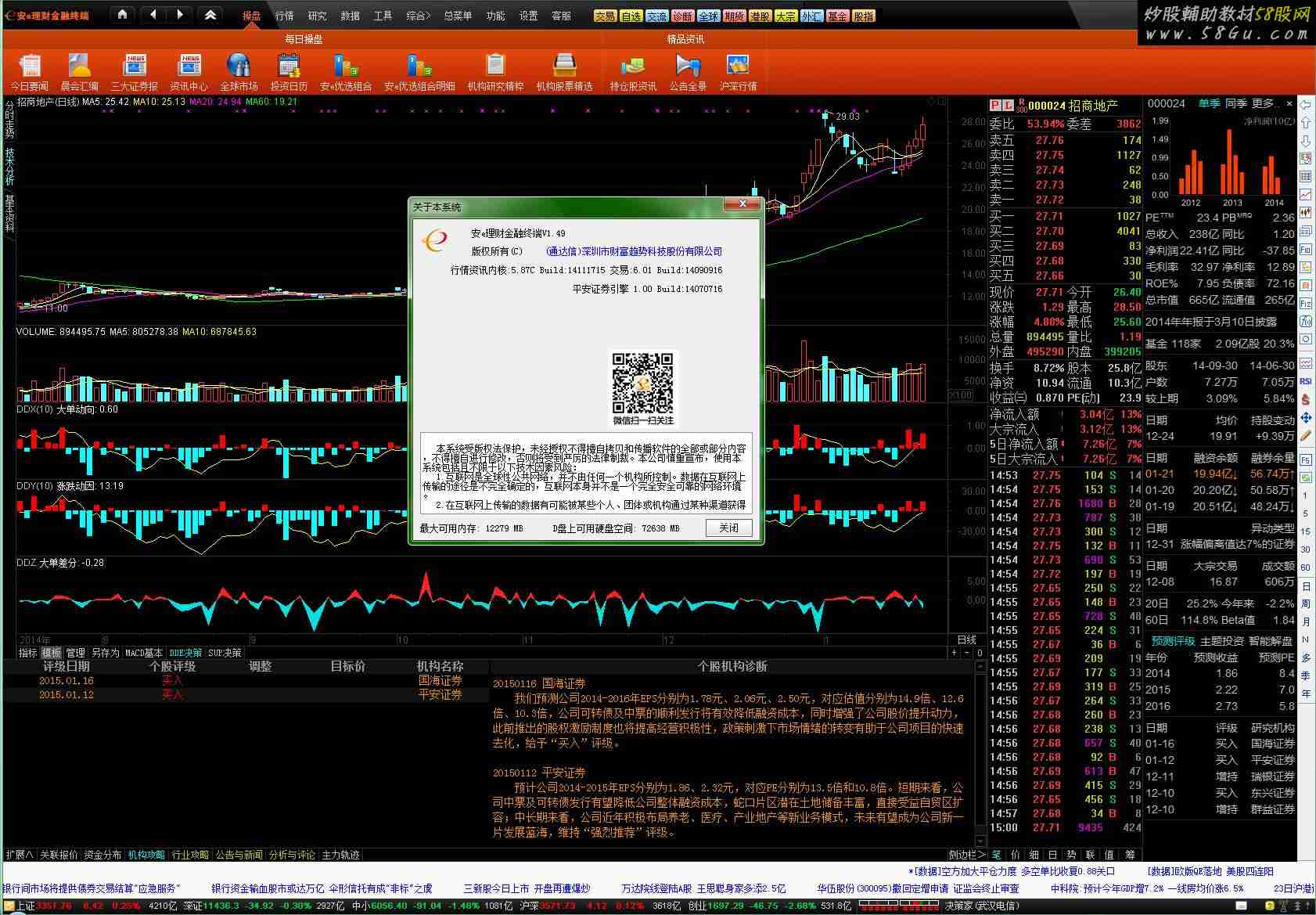Expand 更多 options in finance panel

click(x=1264, y=103)
